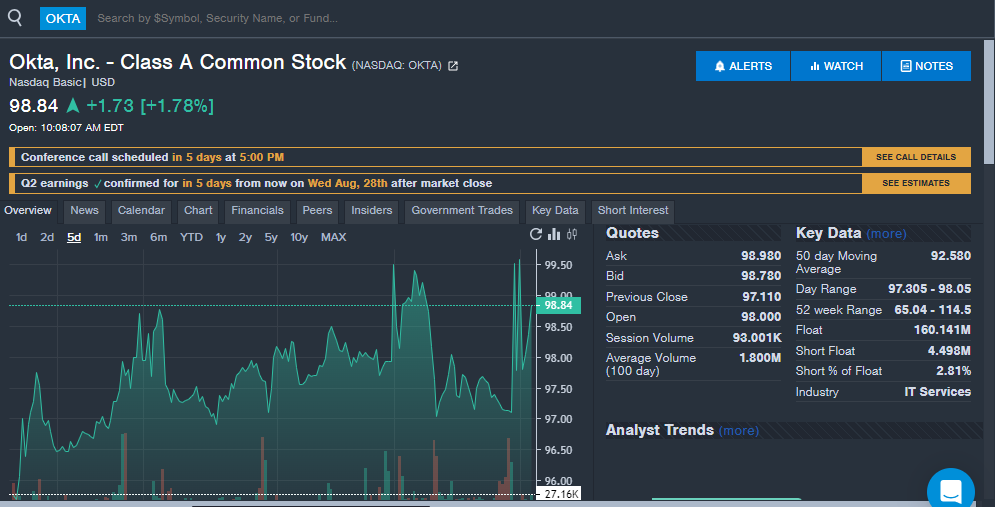The image size is (995, 507).
Task: Refresh the chart with the reload icon
Action: pyautogui.click(x=536, y=234)
